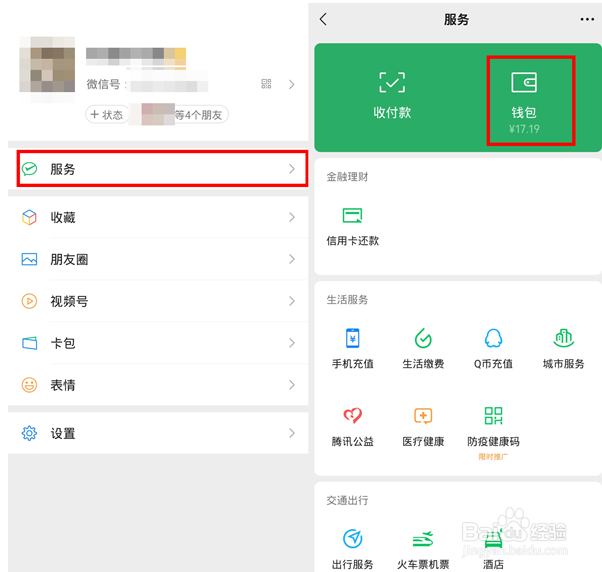602x572 pixels.
Task: Tap the 朋友圈 picture icon
Action: click(30, 260)
